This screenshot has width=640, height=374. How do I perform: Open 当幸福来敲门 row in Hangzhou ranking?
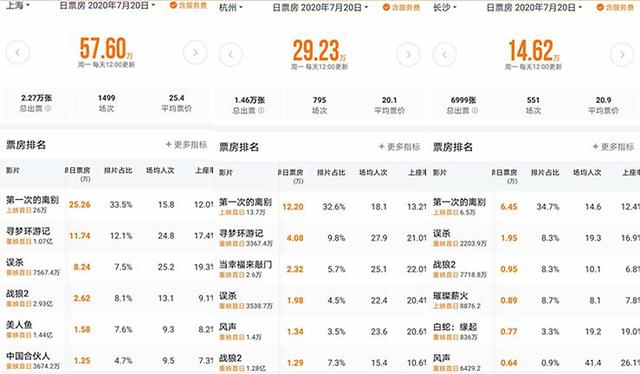tap(320, 269)
